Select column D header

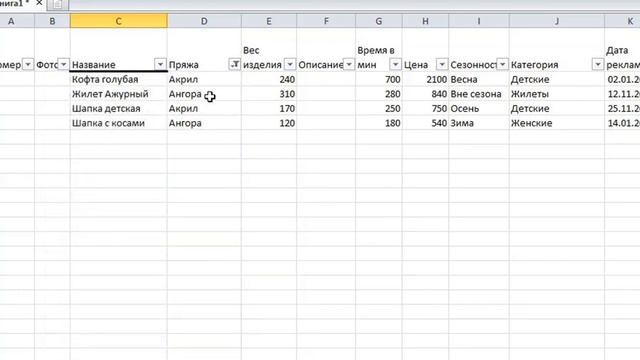pyautogui.click(x=204, y=21)
